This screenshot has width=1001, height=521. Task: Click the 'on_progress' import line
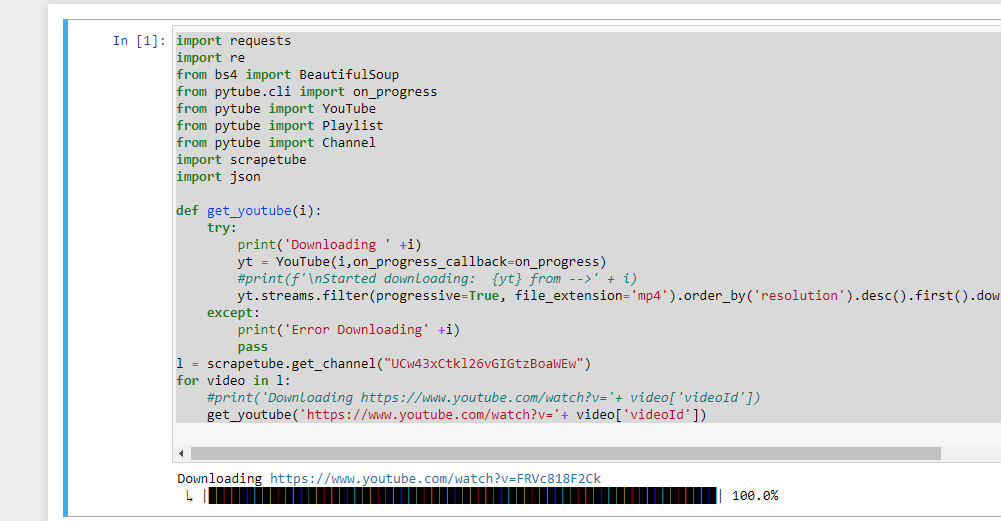[x=306, y=92]
